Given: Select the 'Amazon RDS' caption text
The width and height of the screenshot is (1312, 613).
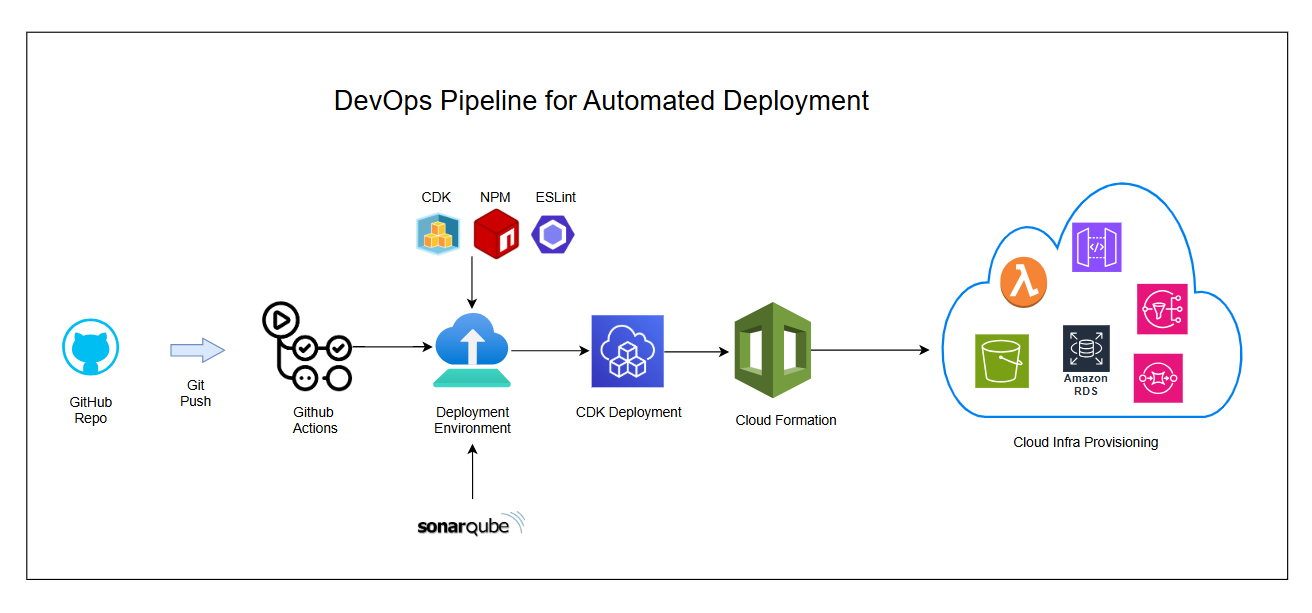Looking at the screenshot, I should pos(1086,385).
